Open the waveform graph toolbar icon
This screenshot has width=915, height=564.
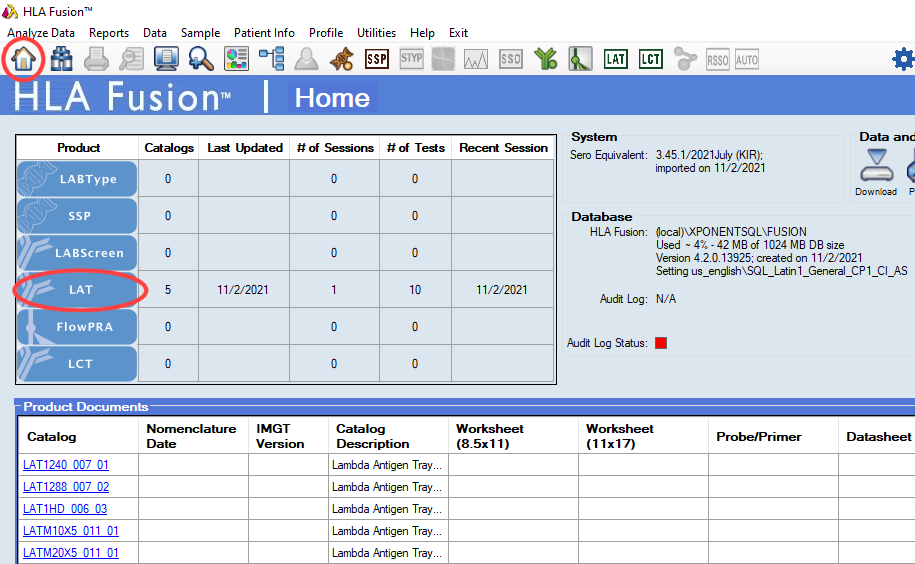click(x=476, y=59)
